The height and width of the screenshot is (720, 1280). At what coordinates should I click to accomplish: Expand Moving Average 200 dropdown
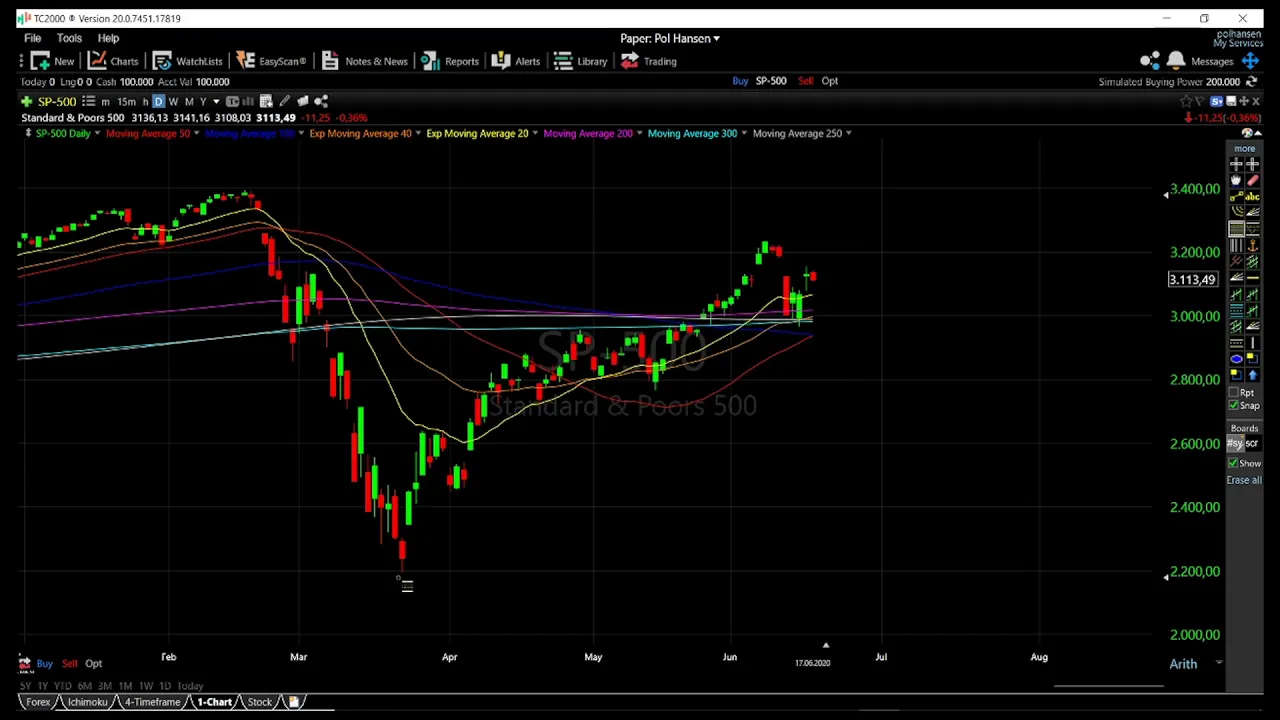click(639, 133)
